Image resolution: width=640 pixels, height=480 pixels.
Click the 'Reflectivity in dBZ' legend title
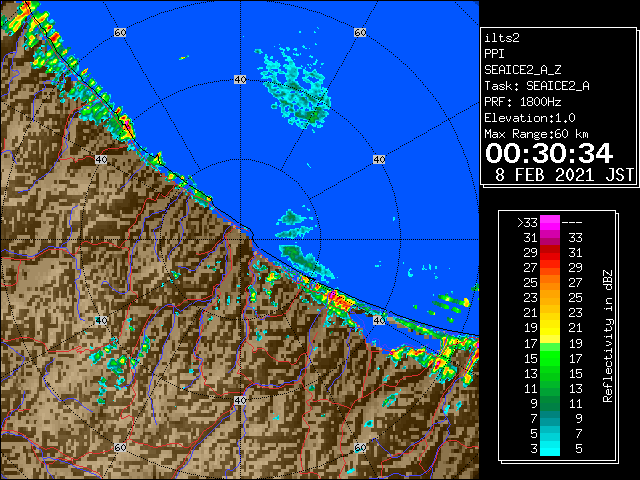(x=607, y=336)
